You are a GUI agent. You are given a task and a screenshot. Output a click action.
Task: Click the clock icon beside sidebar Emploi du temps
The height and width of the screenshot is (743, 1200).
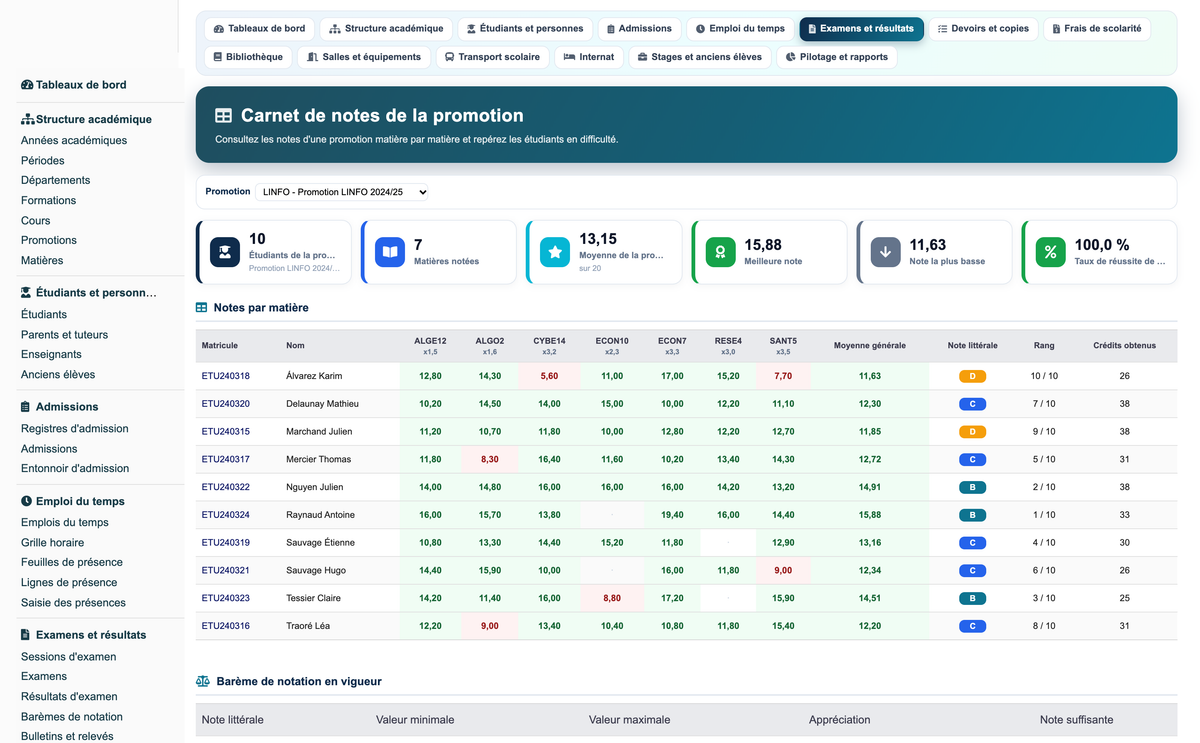tap(26, 501)
